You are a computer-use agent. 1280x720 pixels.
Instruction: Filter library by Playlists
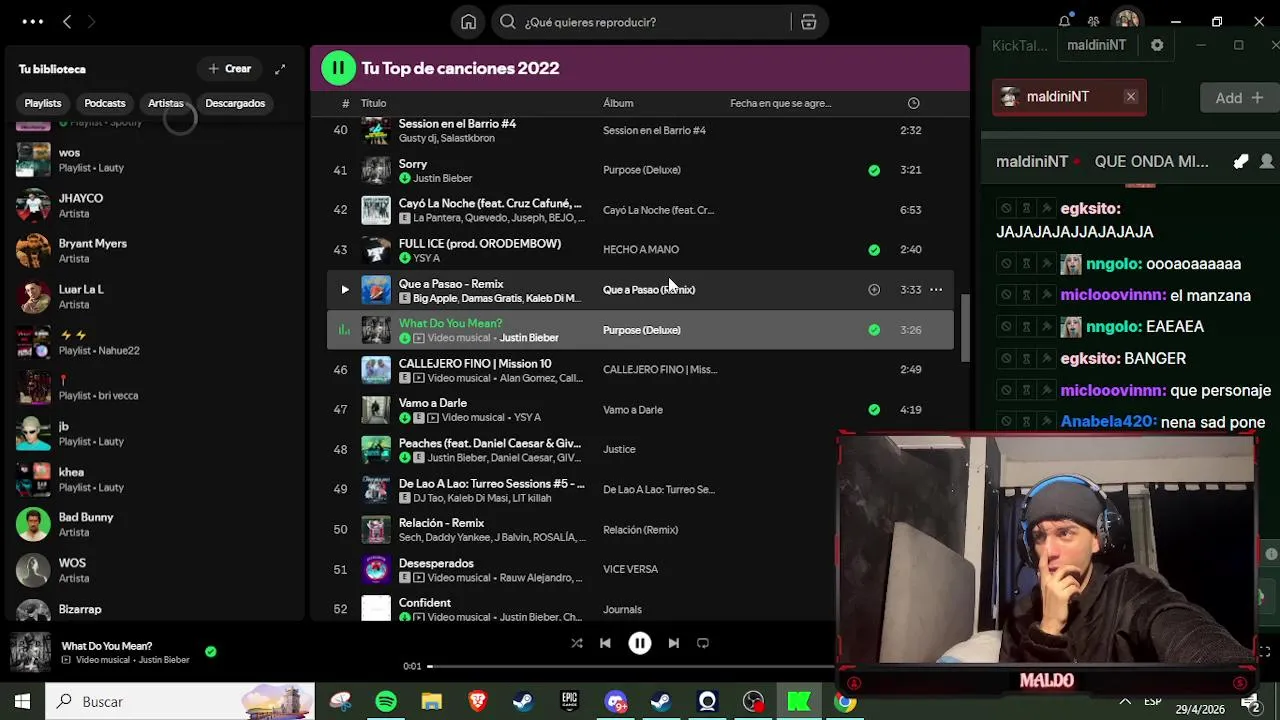[x=43, y=103]
